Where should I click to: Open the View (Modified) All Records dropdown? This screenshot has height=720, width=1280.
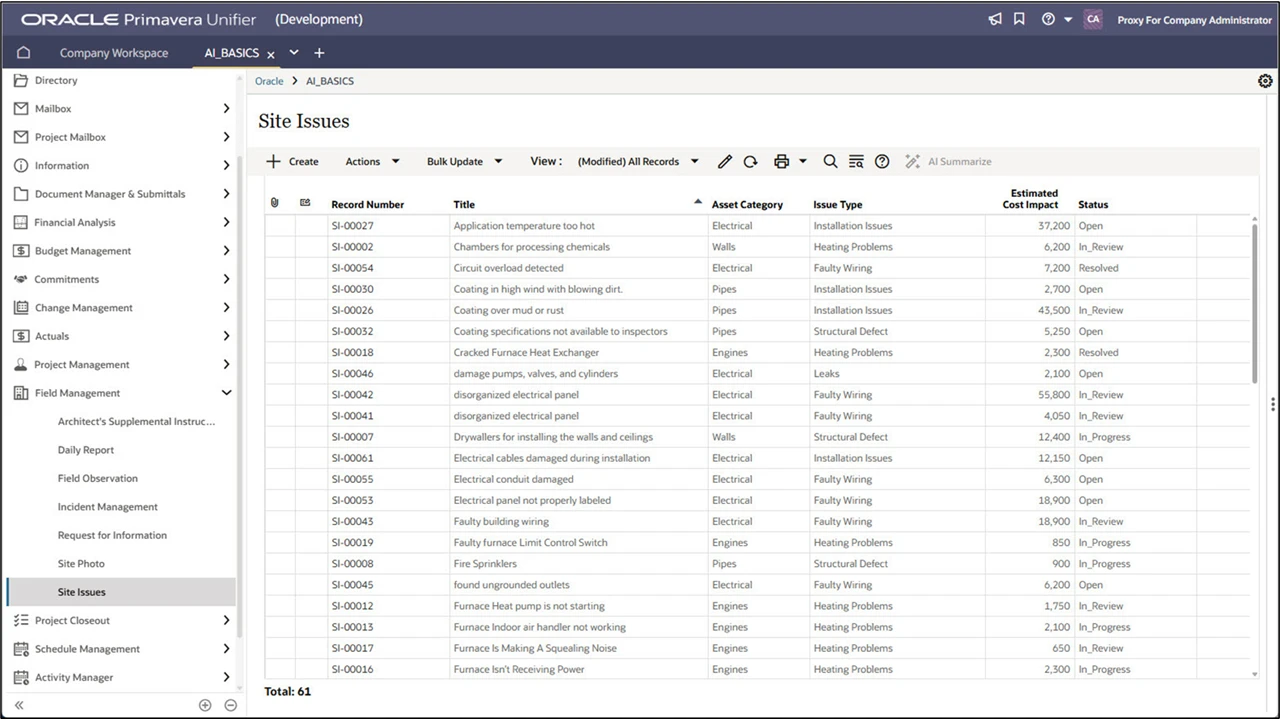(x=638, y=161)
